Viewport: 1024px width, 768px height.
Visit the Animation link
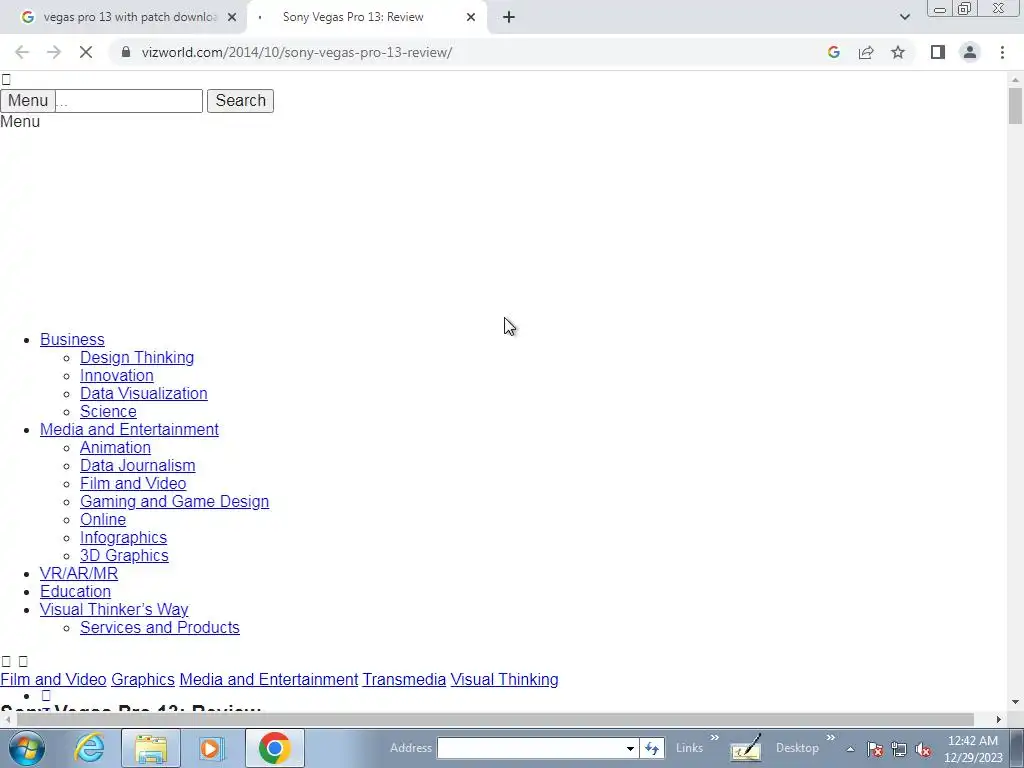coord(116,447)
